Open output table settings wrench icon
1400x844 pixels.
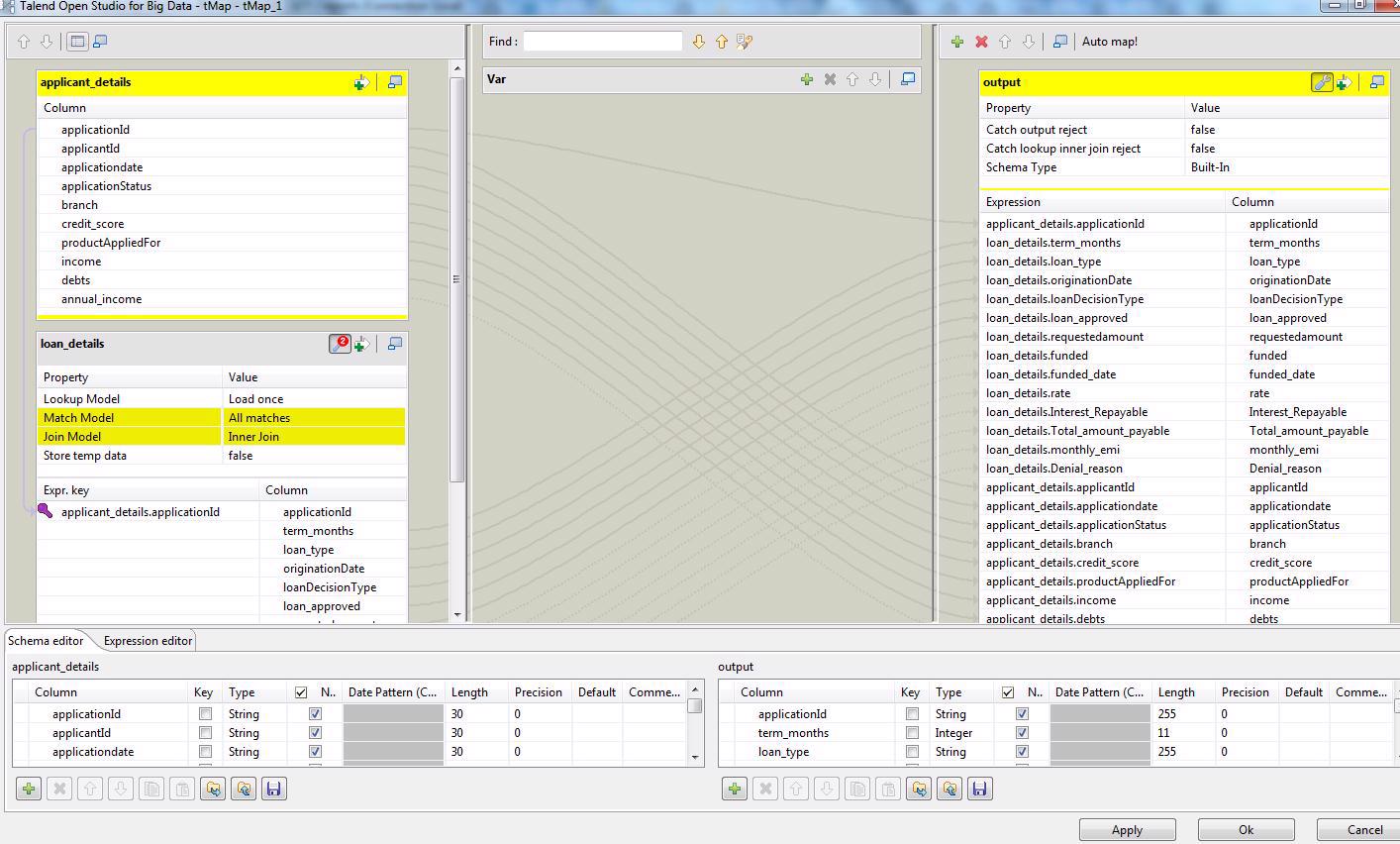1322,83
